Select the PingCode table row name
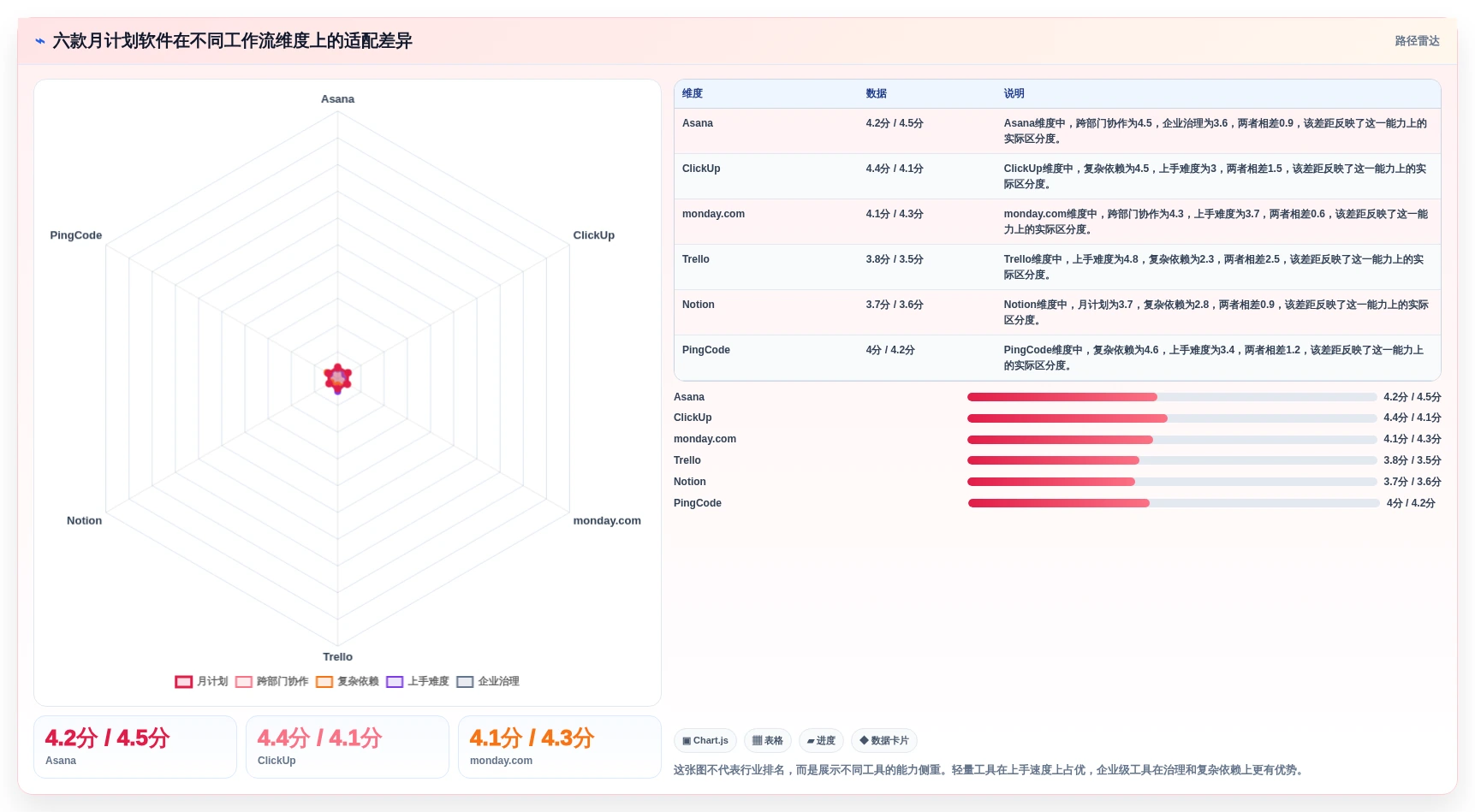1475x812 pixels. [x=706, y=350]
